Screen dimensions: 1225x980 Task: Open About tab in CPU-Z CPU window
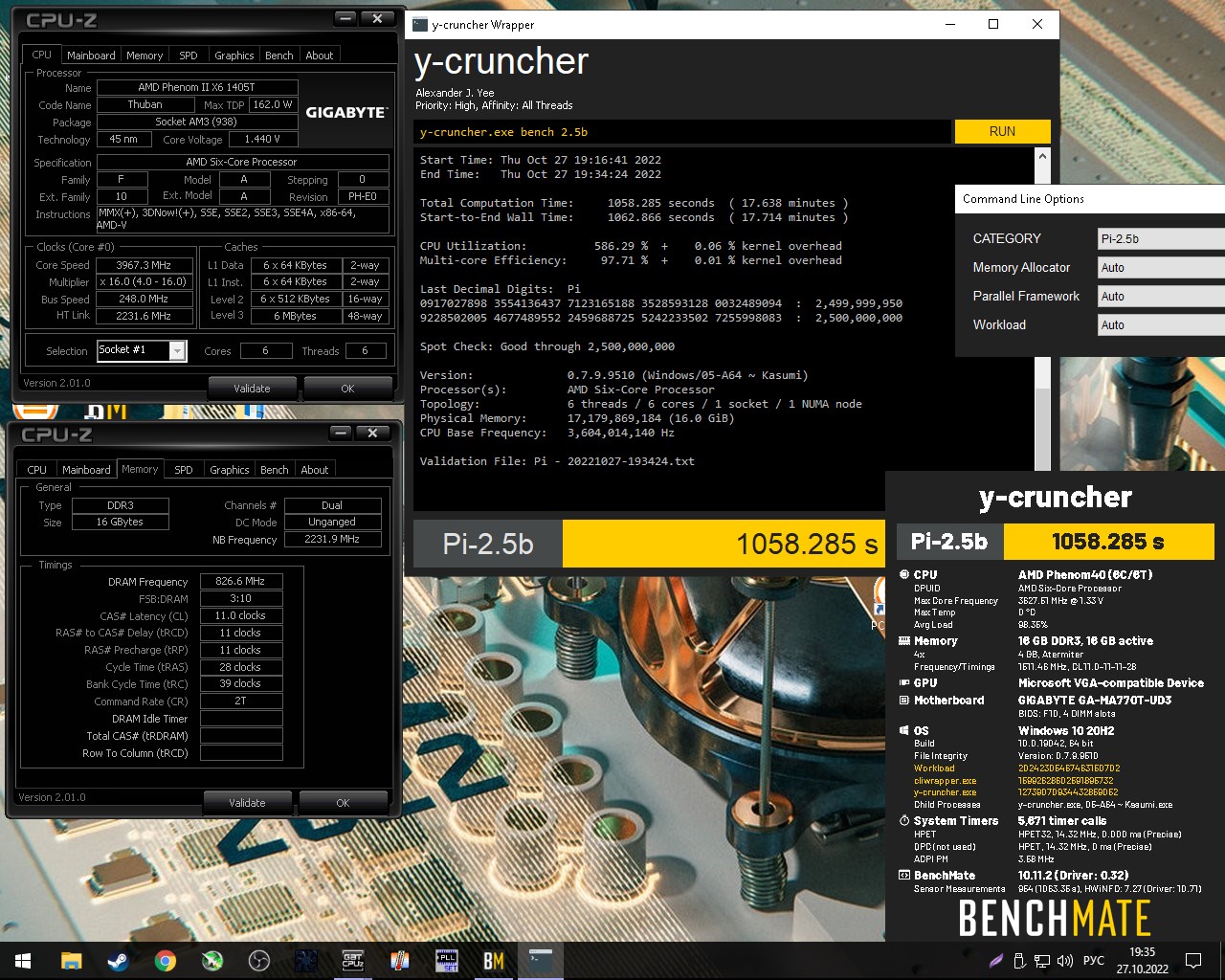pos(320,56)
